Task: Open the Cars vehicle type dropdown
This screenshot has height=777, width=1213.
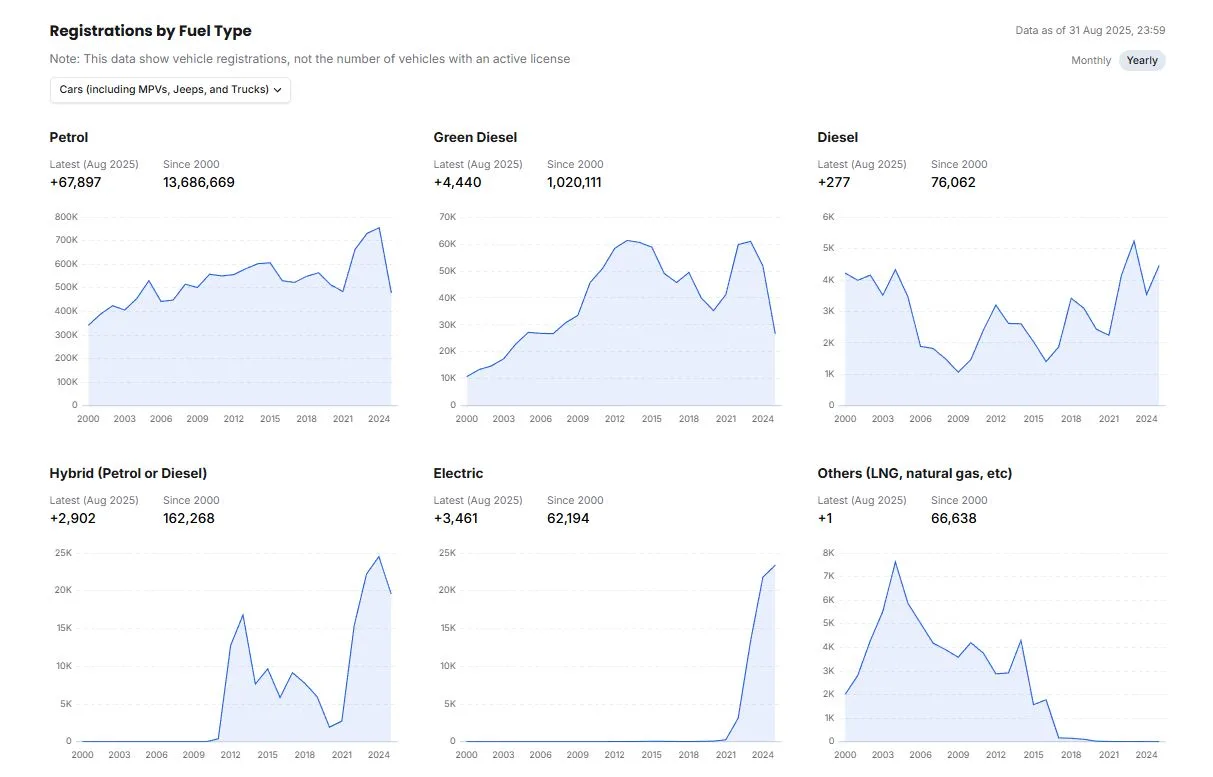Action: click(170, 90)
